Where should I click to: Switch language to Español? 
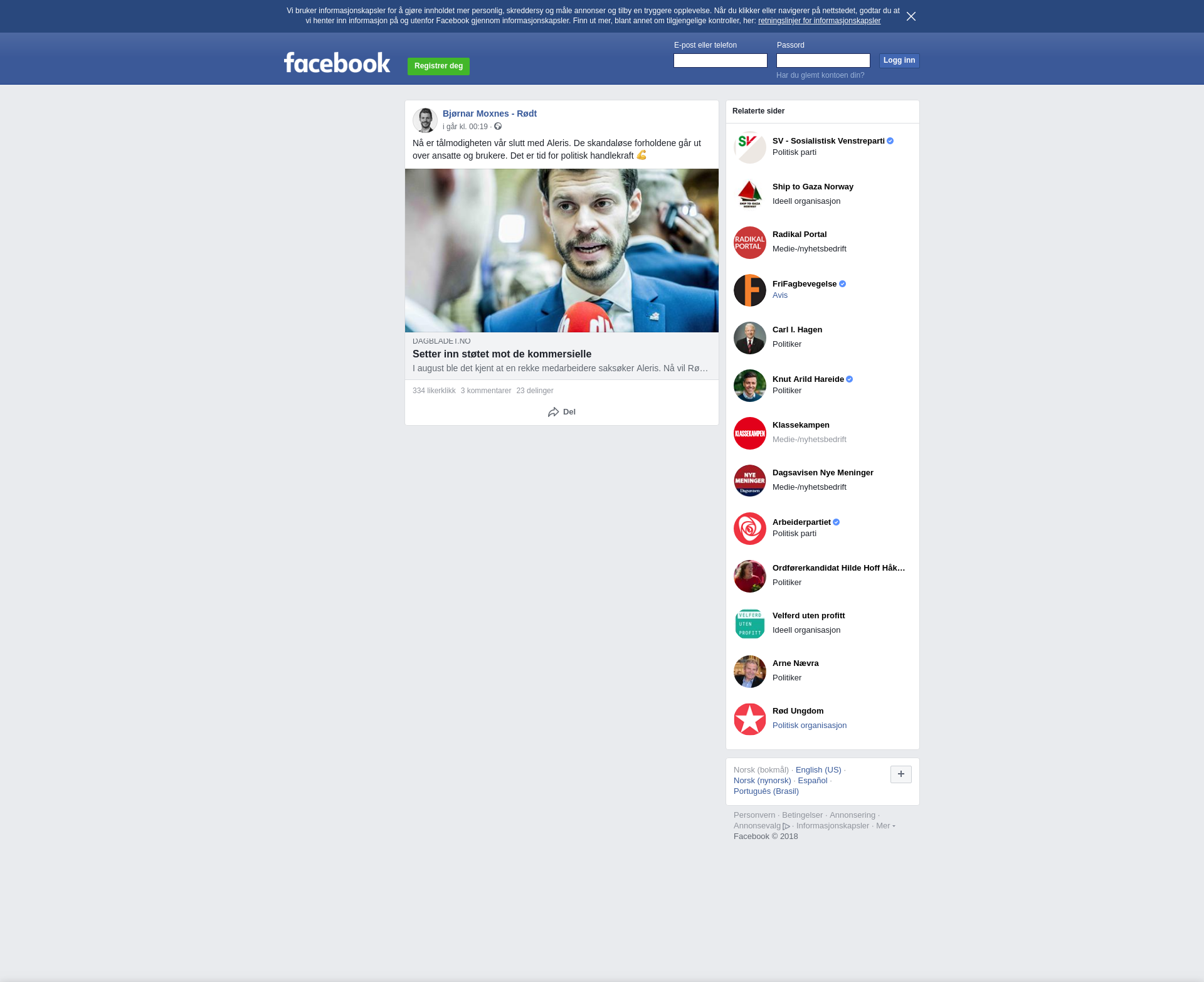pyautogui.click(x=813, y=781)
